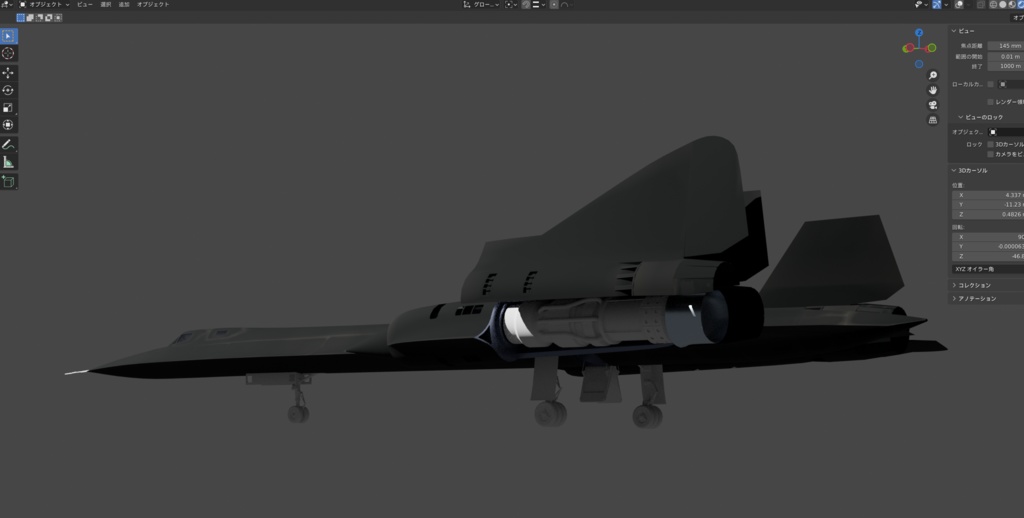This screenshot has height=518, width=1024.
Task: Choose the Scale tool
Action: [8, 108]
